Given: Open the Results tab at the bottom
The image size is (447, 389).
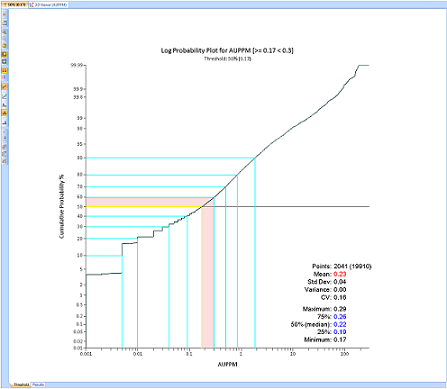Looking at the screenshot, I should pyautogui.click(x=38, y=385).
